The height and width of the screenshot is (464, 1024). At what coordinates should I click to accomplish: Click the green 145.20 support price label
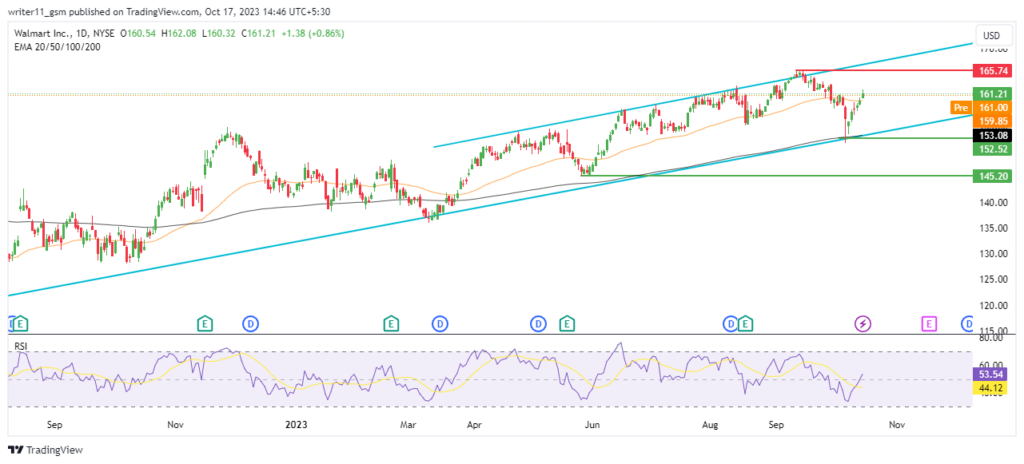(x=991, y=175)
